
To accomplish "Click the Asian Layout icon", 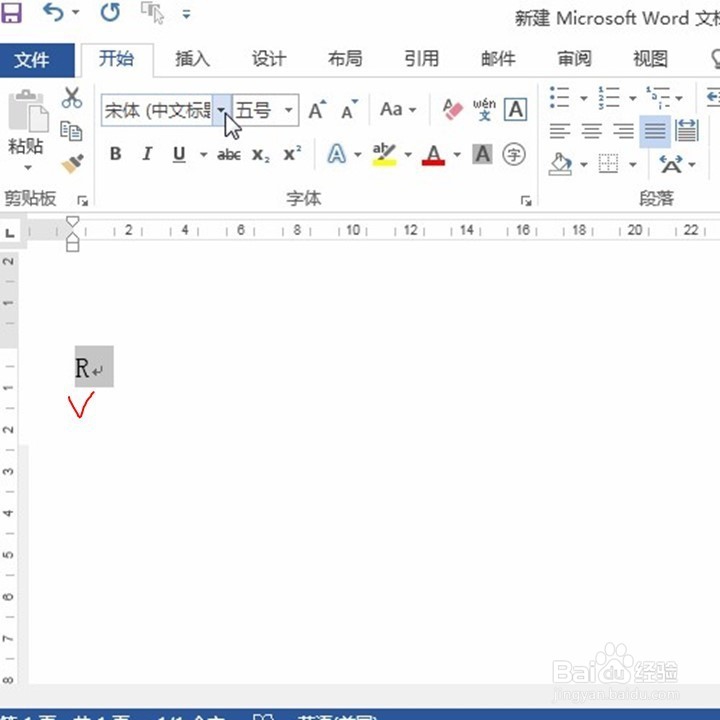I will tap(671, 164).
